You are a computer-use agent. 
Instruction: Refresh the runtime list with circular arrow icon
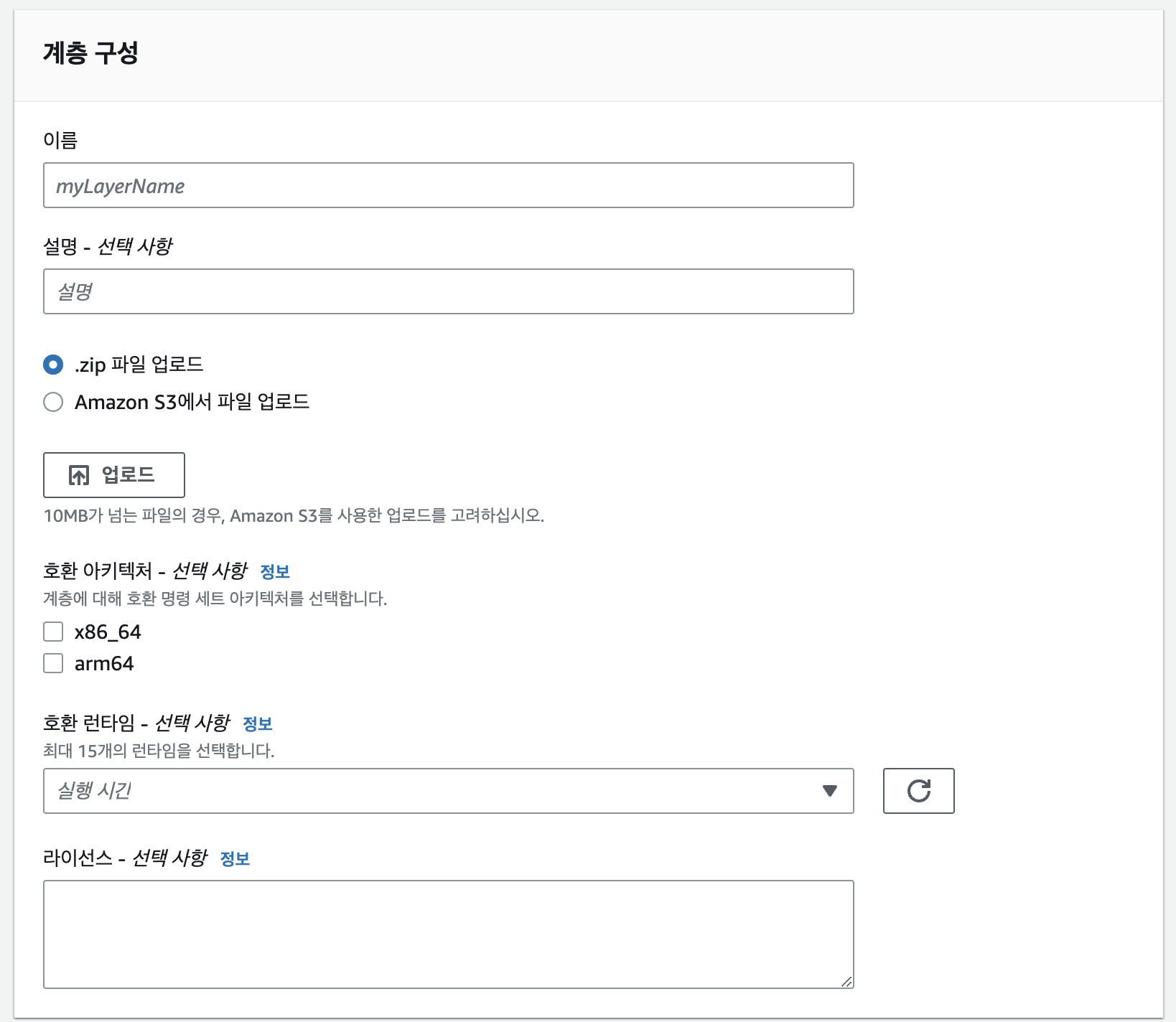click(918, 791)
